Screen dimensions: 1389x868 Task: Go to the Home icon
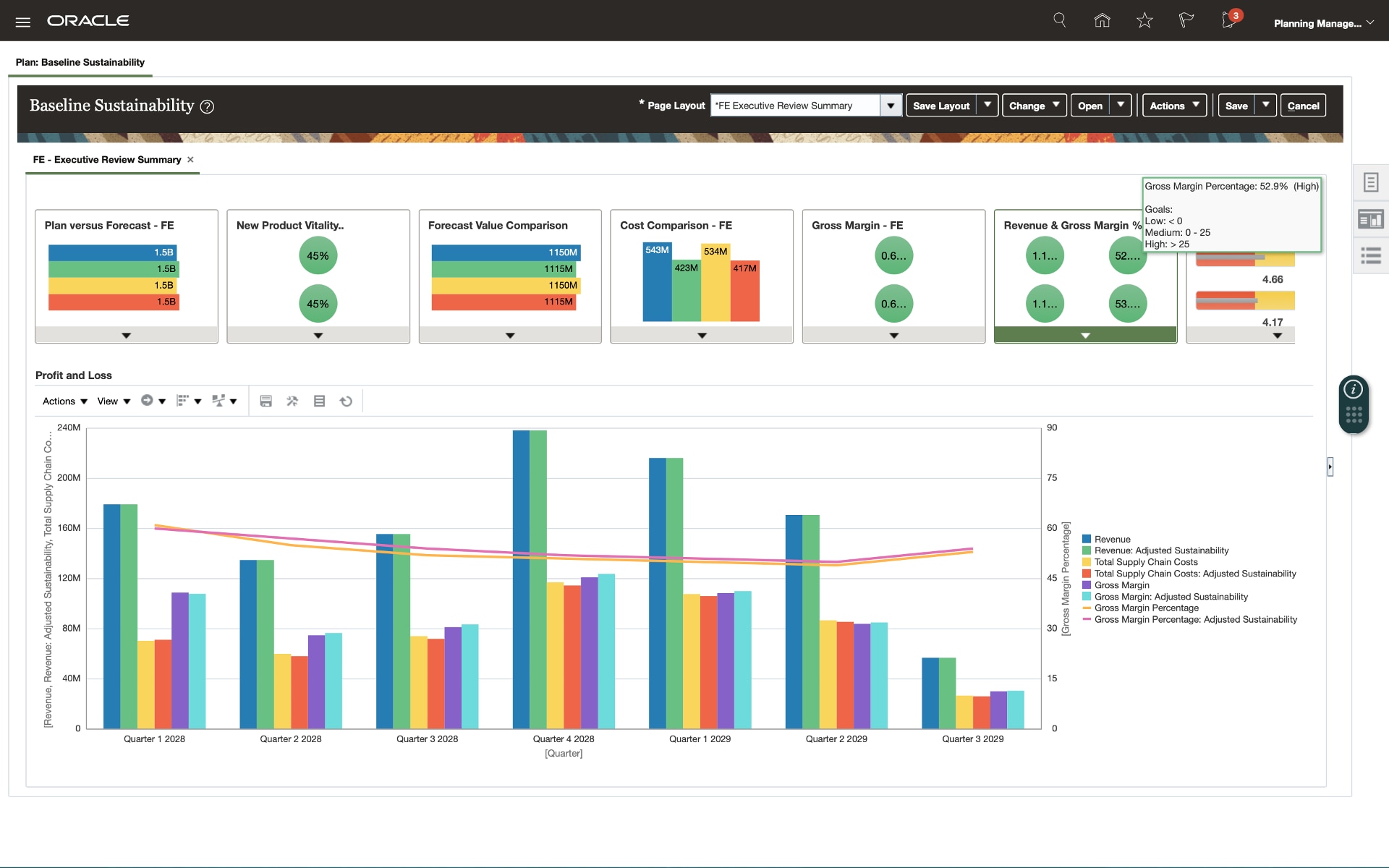coord(1102,20)
